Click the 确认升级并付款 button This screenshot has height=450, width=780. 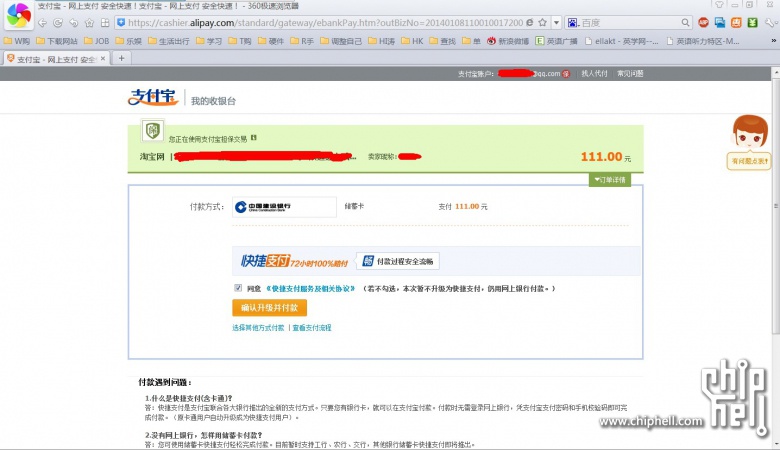[269, 308]
